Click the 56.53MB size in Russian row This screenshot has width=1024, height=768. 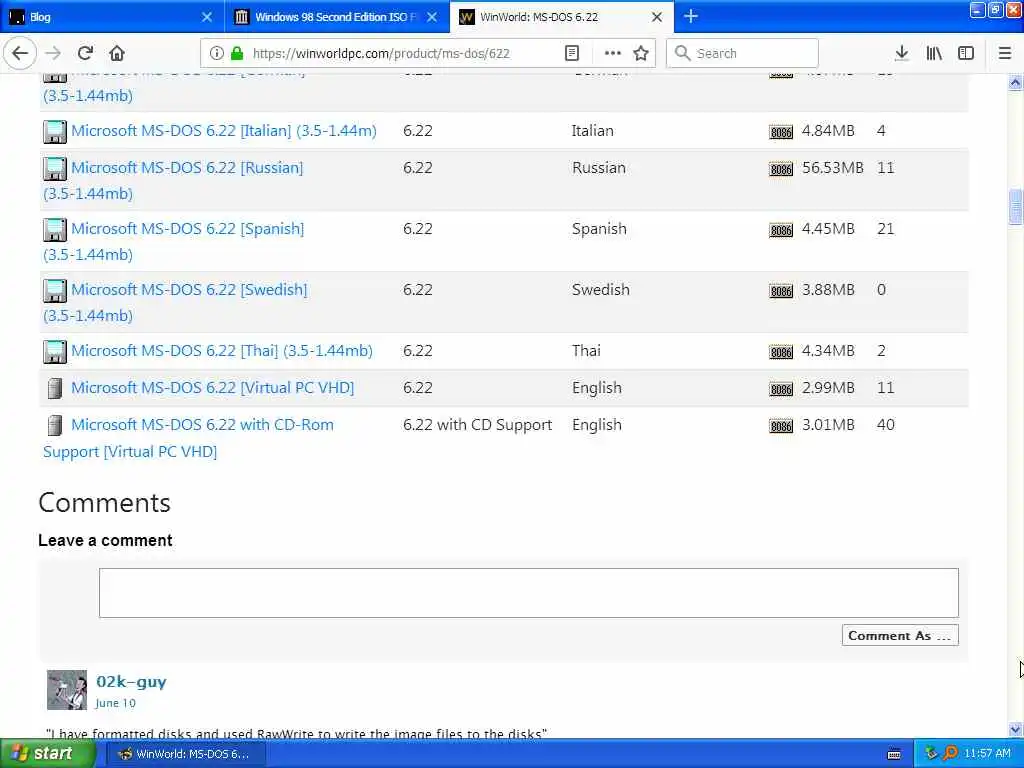pyautogui.click(x=833, y=168)
